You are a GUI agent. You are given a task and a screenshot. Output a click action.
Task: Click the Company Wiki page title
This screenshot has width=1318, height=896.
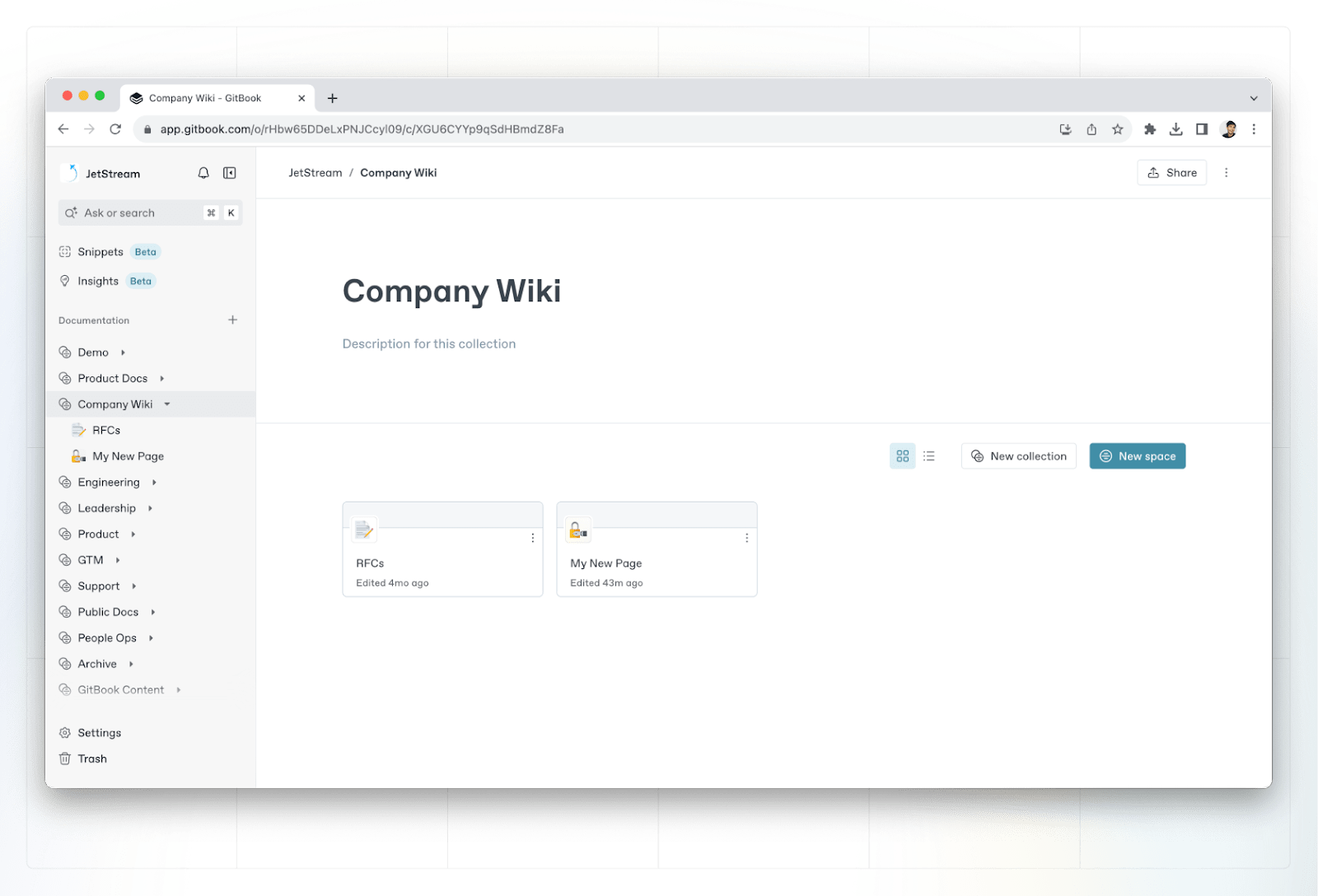451,292
